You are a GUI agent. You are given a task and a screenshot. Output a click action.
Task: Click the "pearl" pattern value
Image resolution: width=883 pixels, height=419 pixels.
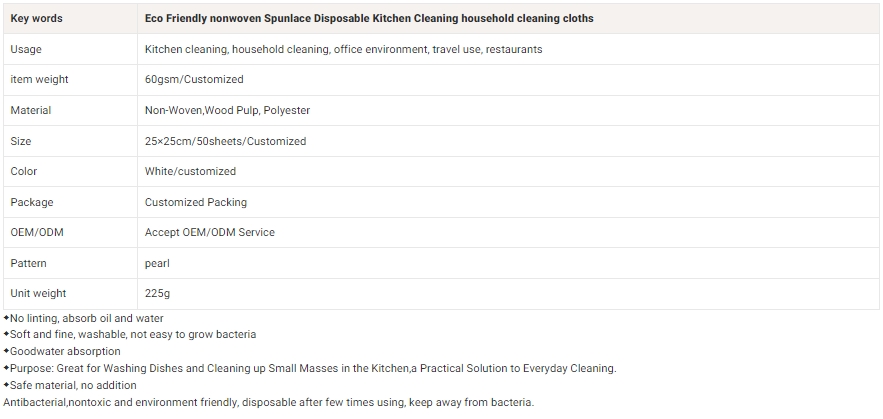coord(157,263)
